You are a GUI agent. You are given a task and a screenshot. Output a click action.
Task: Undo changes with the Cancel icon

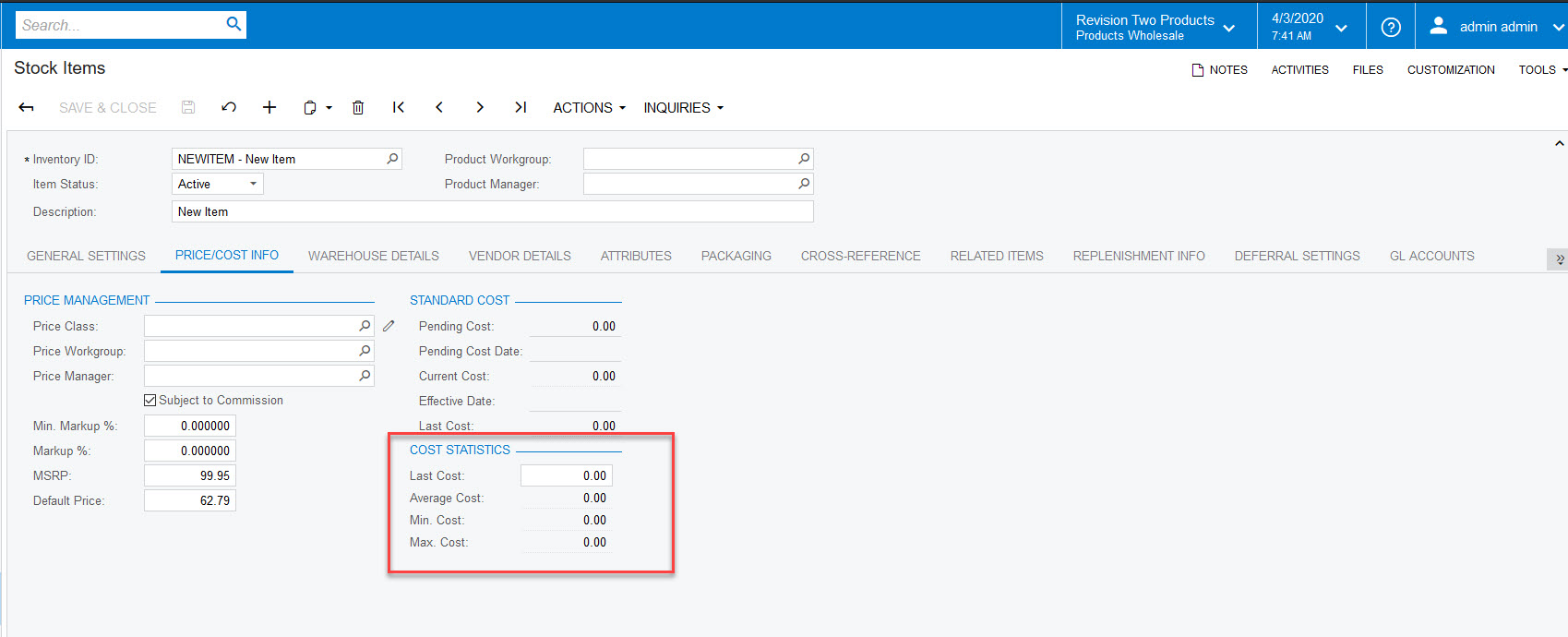click(229, 107)
